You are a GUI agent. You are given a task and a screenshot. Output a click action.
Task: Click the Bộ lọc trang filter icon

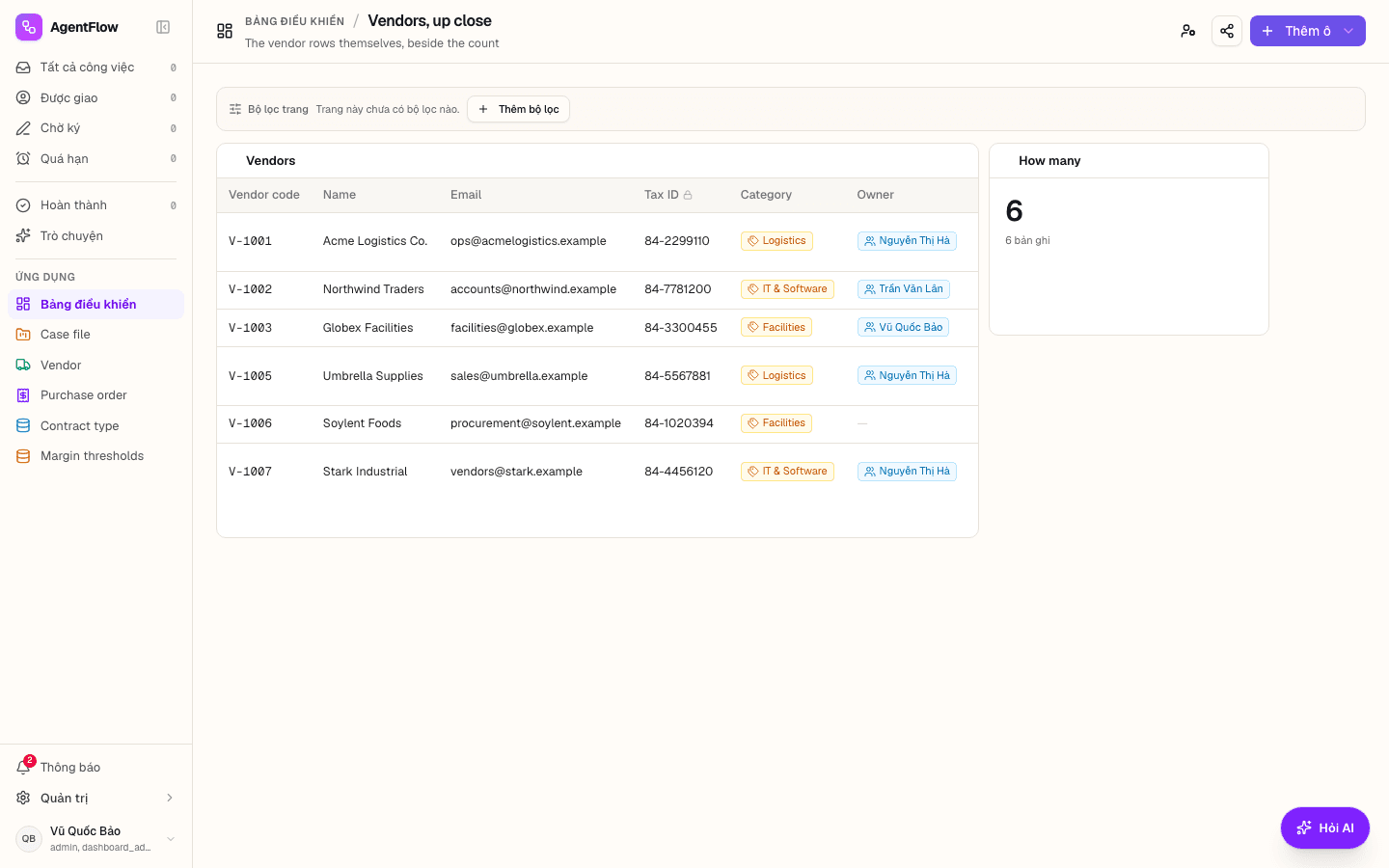pyautogui.click(x=235, y=109)
